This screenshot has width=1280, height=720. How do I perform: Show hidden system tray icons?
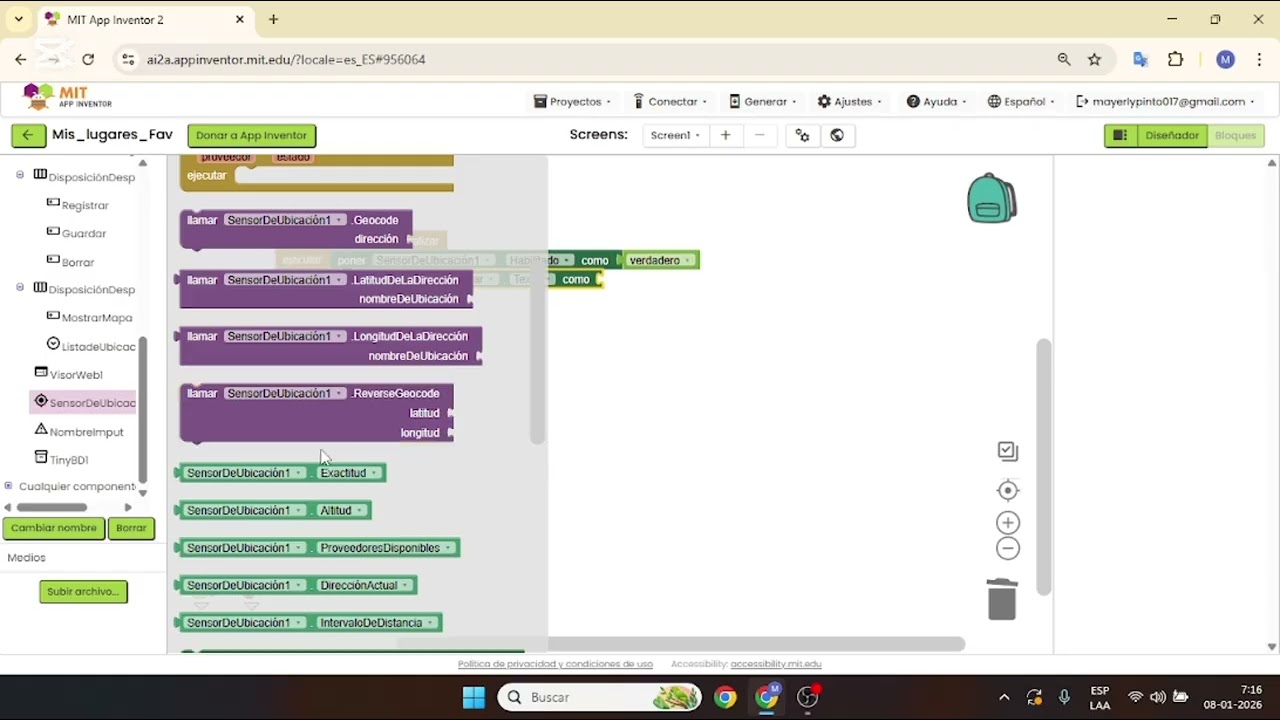[x=1004, y=697]
